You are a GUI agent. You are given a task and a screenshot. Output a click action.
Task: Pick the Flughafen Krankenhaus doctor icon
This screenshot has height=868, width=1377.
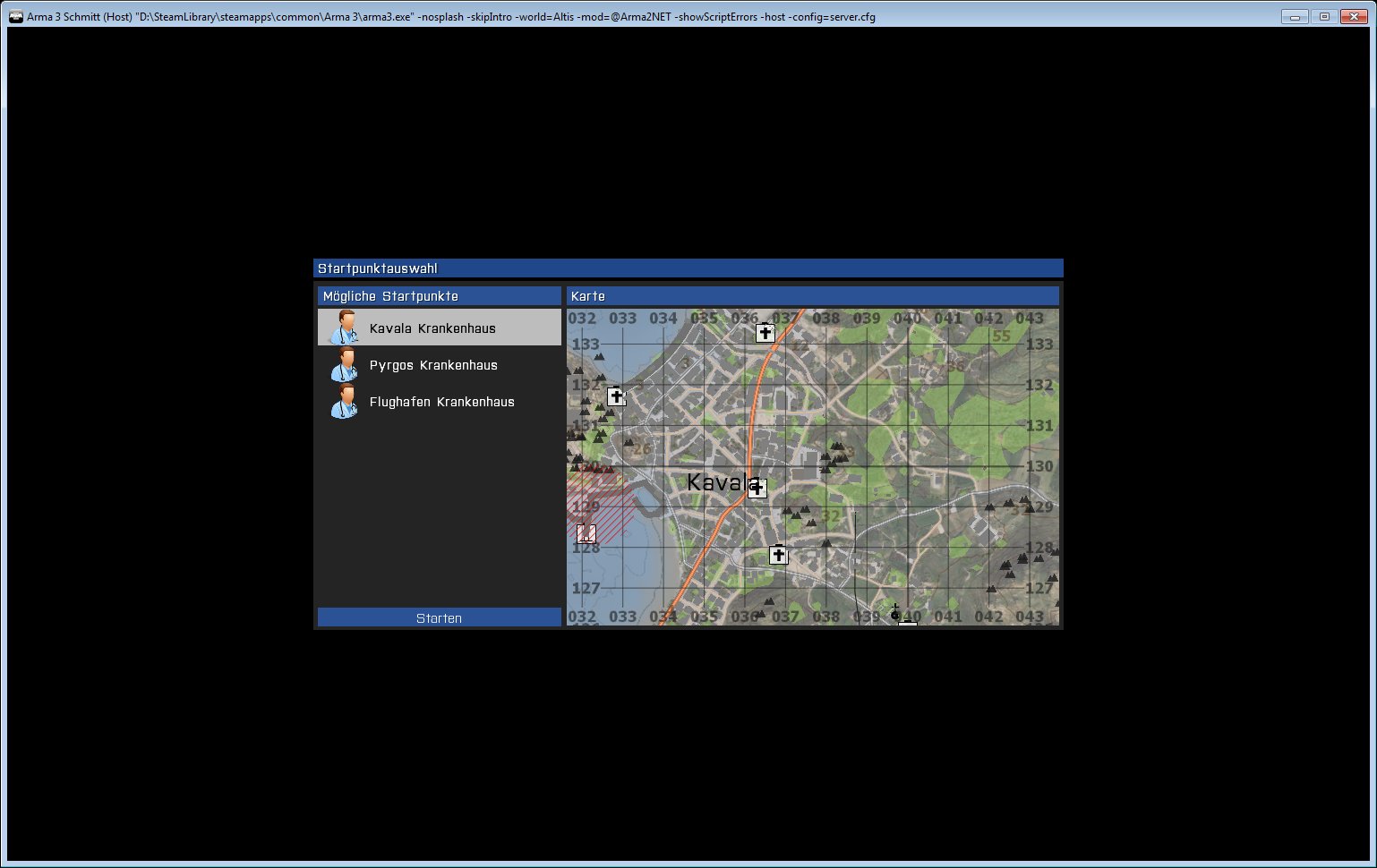344,401
